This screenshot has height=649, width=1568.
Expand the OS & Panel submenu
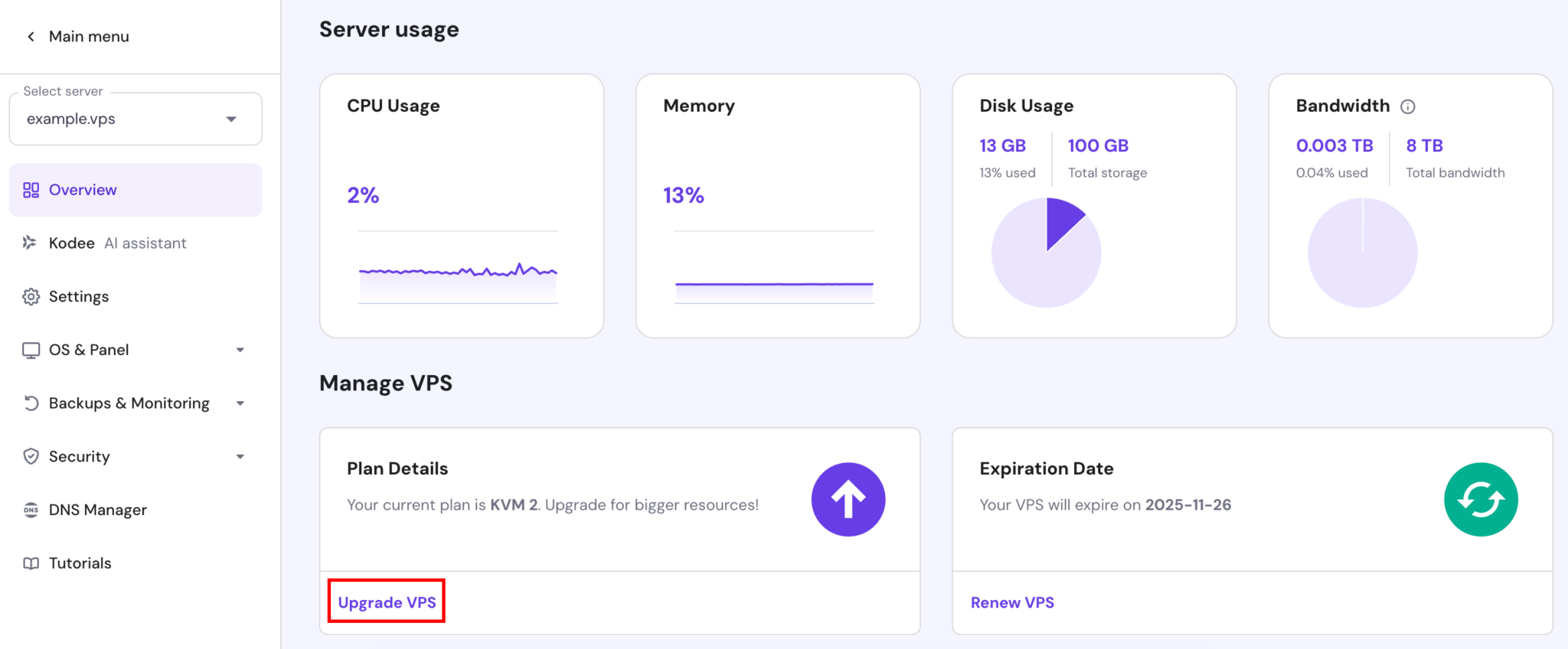[240, 350]
